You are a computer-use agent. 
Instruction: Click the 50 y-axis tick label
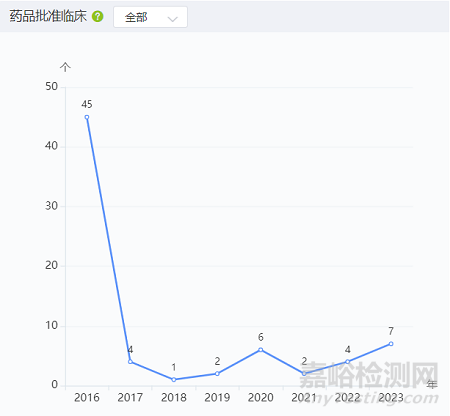52,87
